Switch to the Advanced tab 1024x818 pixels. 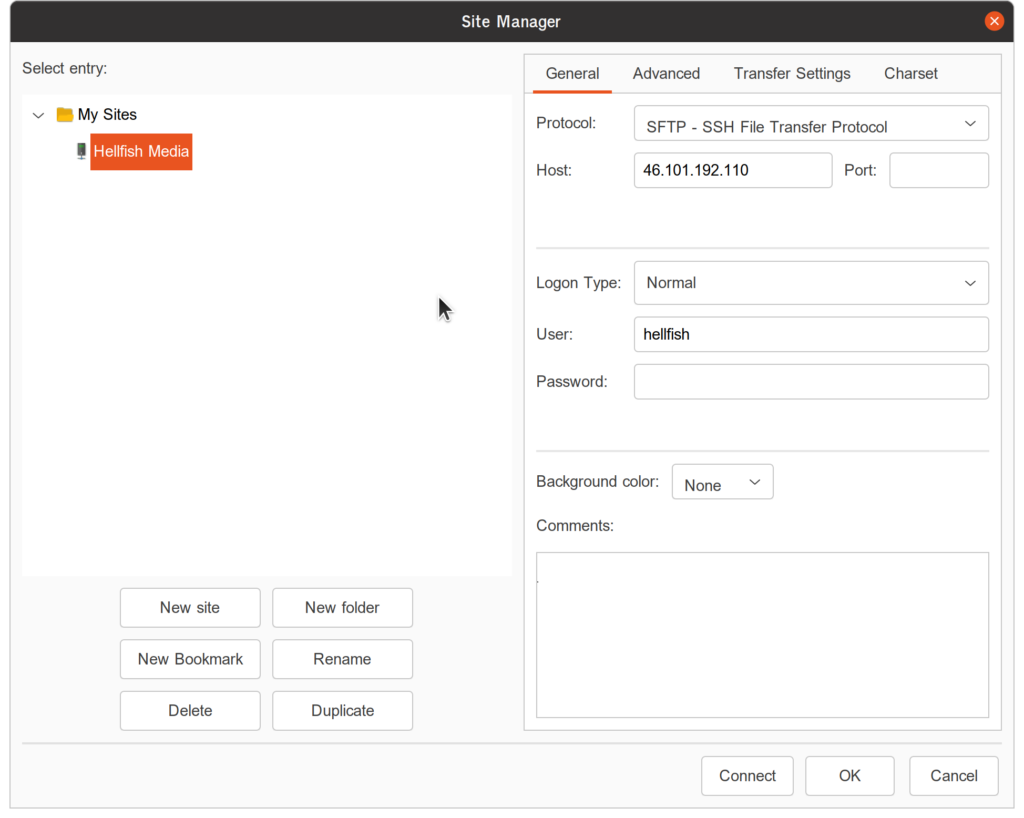pyautogui.click(x=666, y=73)
